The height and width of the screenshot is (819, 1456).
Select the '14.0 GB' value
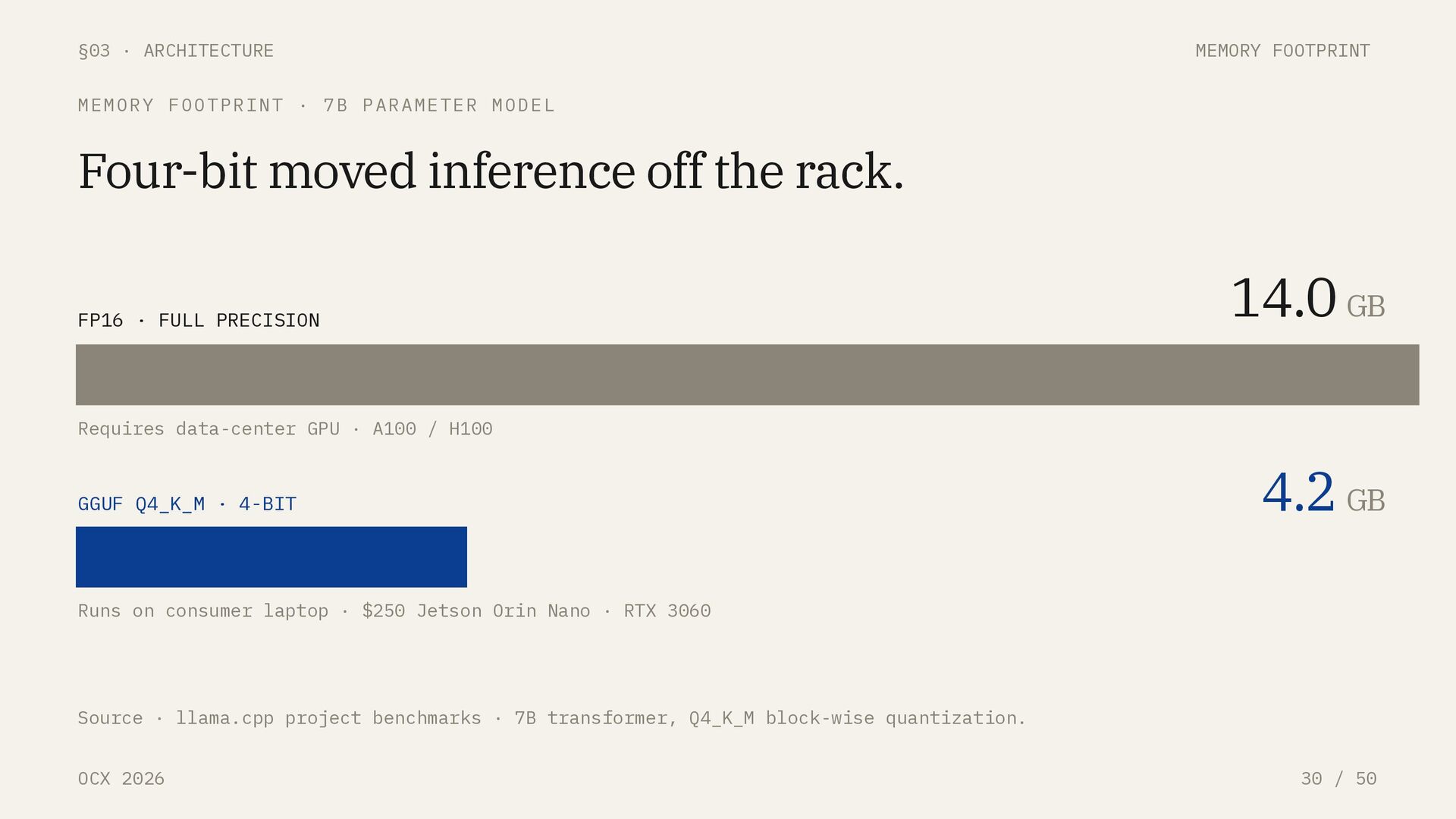(1308, 299)
